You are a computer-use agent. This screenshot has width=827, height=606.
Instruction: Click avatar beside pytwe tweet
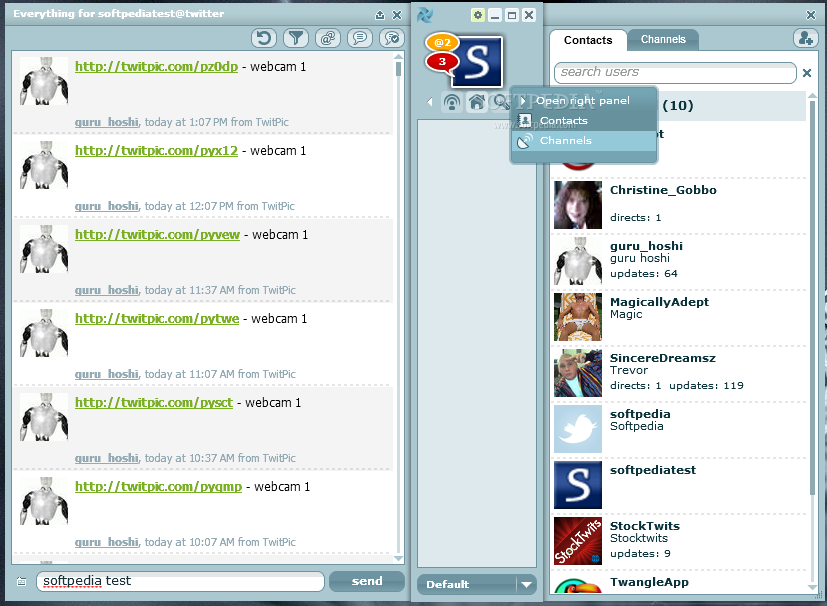coord(44,333)
